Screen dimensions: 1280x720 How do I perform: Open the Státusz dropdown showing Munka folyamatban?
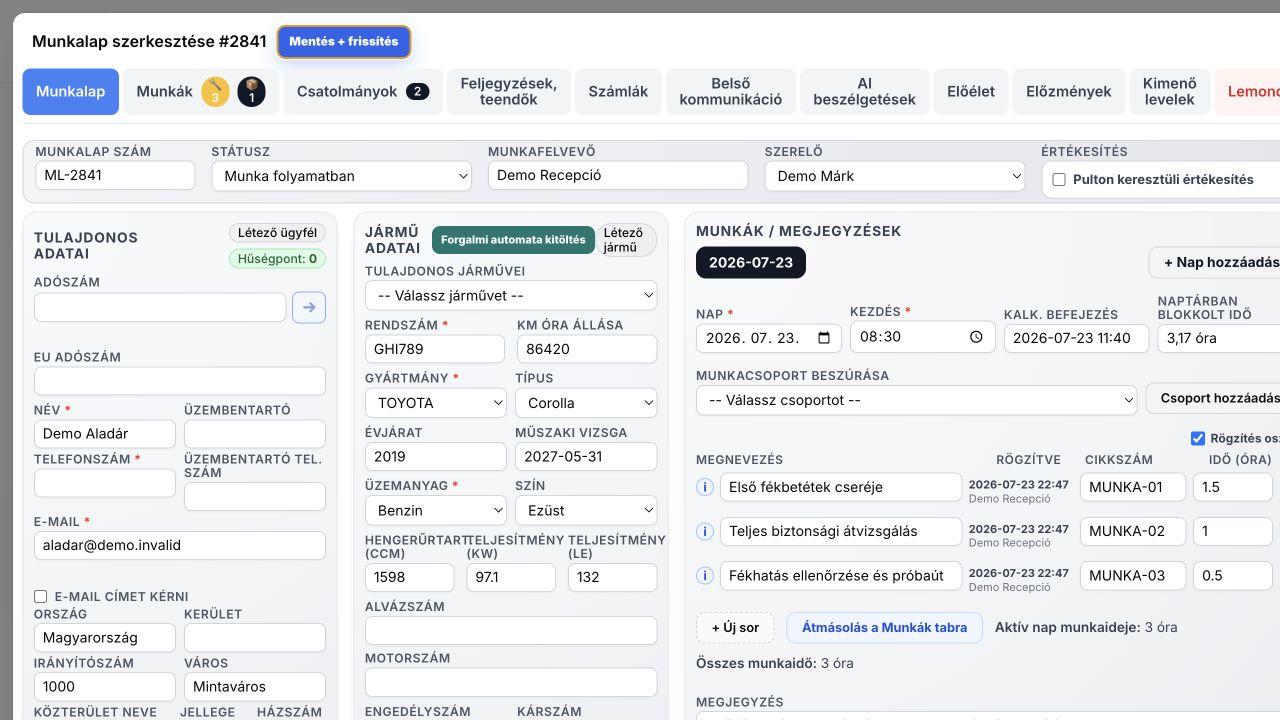[x=342, y=176]
